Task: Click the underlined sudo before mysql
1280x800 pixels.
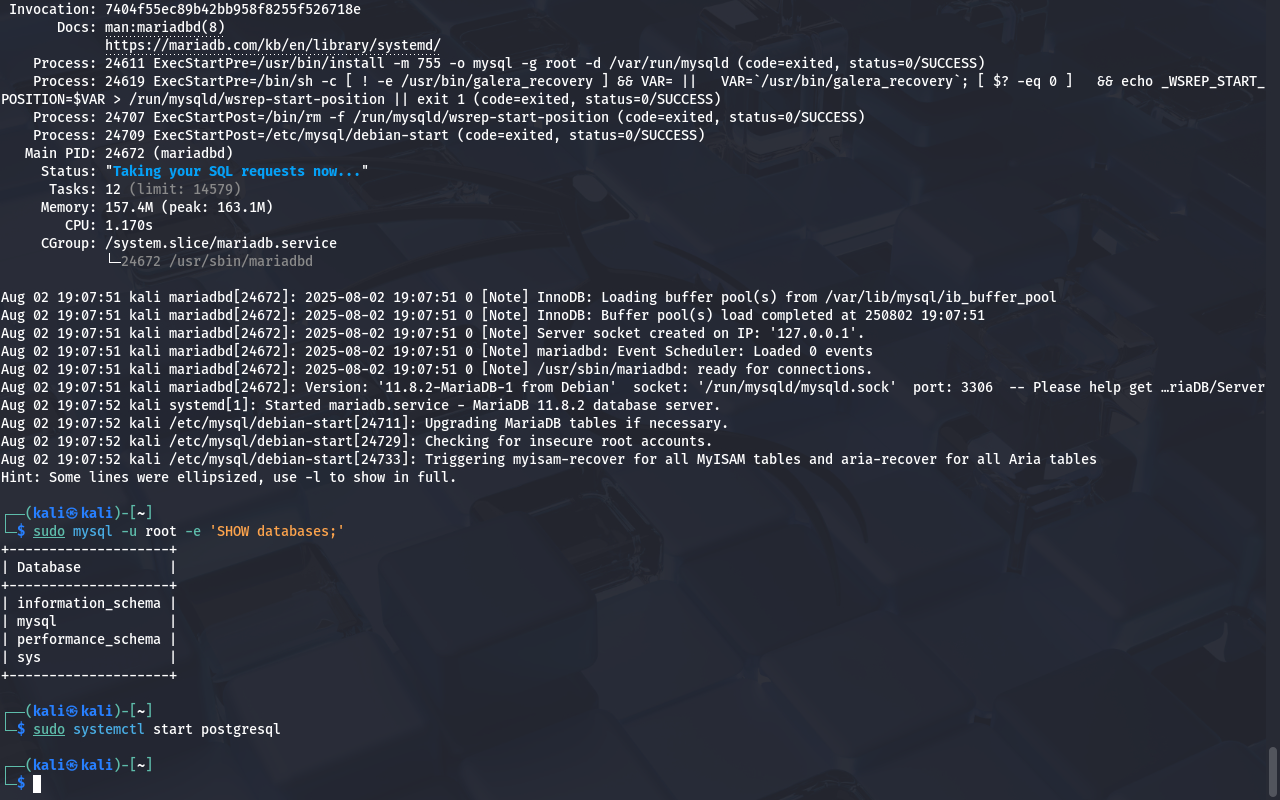Action: tap(49, 531)
